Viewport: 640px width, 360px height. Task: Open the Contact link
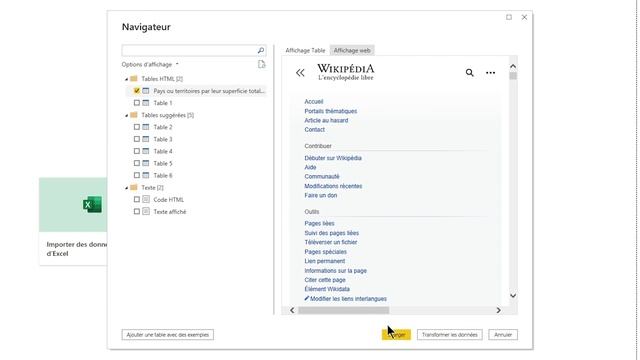(314, 129)
